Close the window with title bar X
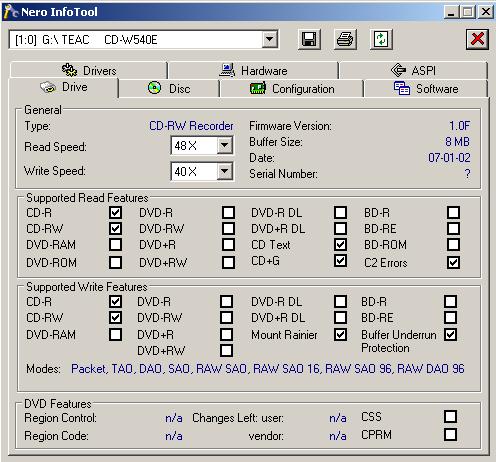The height and width of the screenshot is (462, 496). [486, 12]
